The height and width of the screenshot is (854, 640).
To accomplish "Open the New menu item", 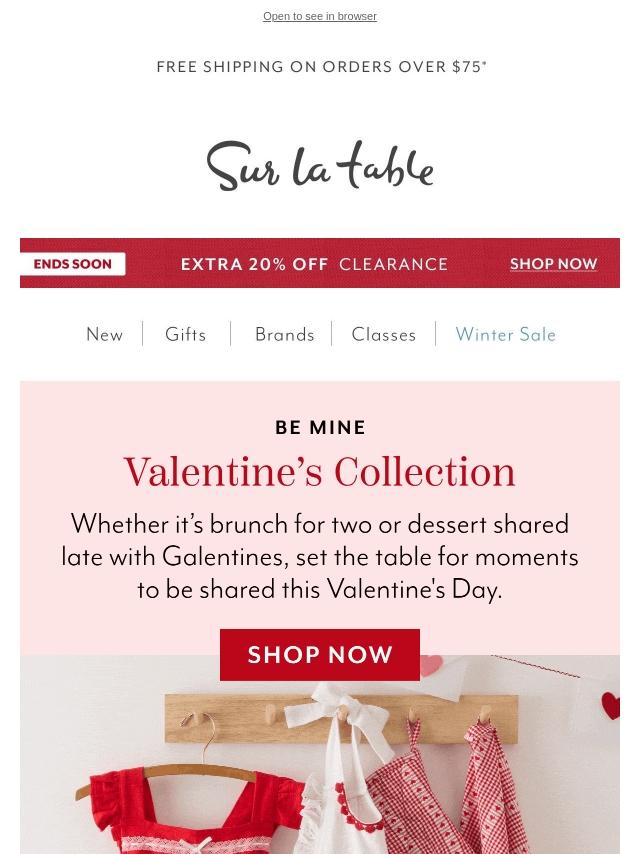I will [x=105, y=335].
